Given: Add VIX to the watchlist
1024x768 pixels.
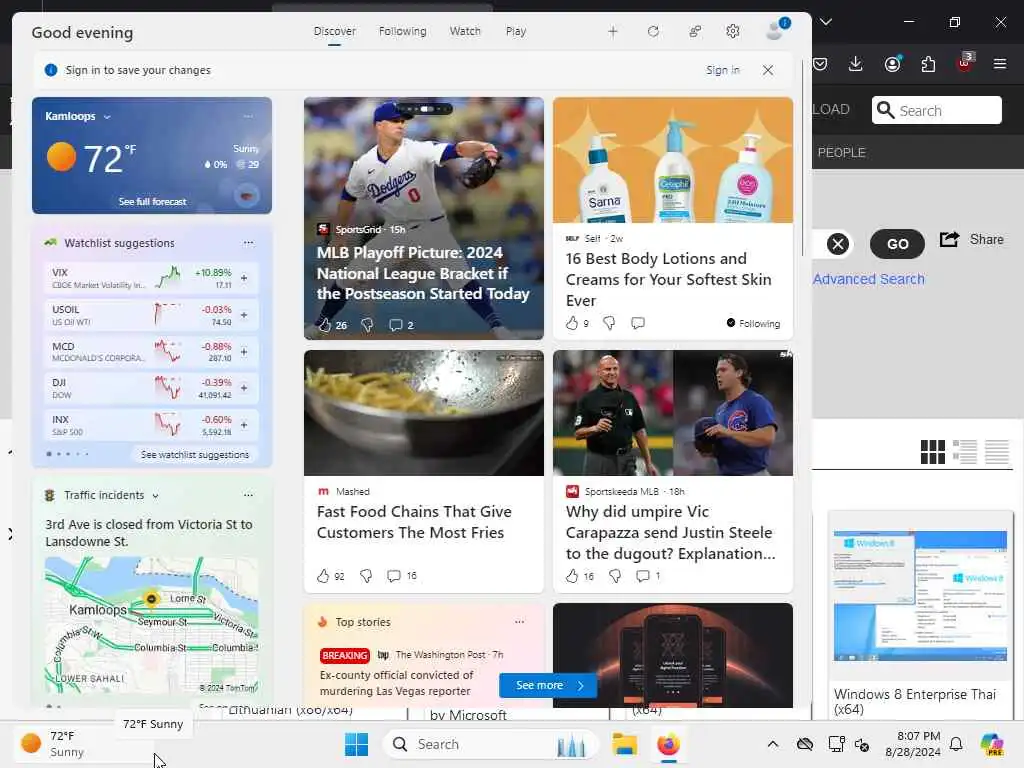Looking at the screenshot, I should 244,278.
